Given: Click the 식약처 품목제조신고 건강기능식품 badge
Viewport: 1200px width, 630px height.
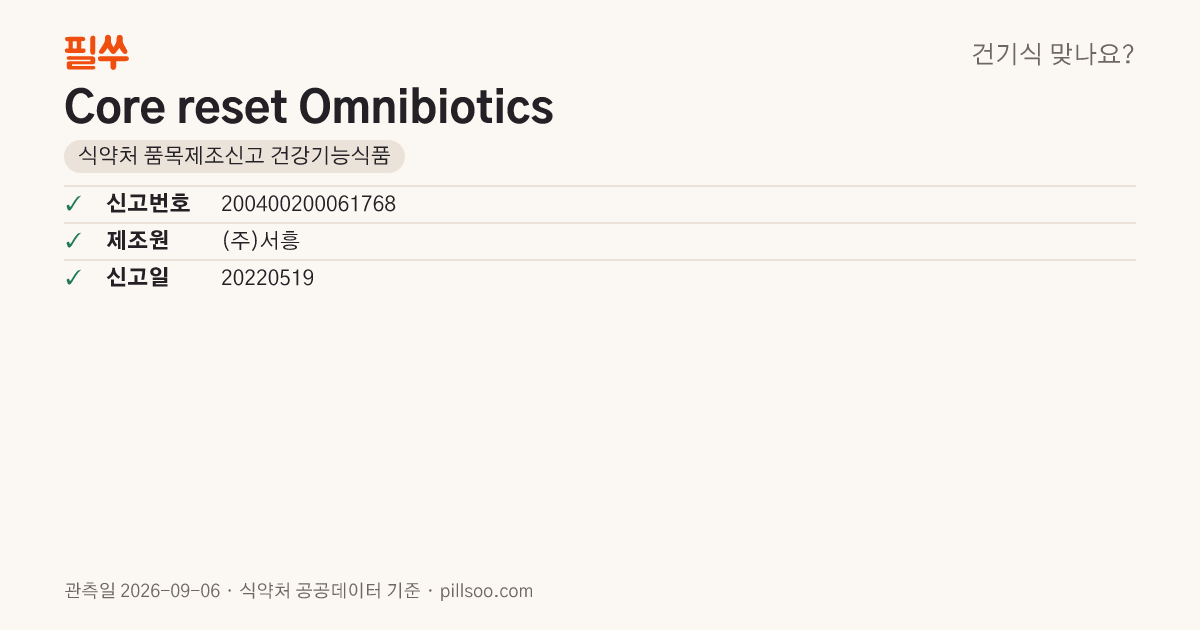Looking at the screenshot, I should click(234, 156).
